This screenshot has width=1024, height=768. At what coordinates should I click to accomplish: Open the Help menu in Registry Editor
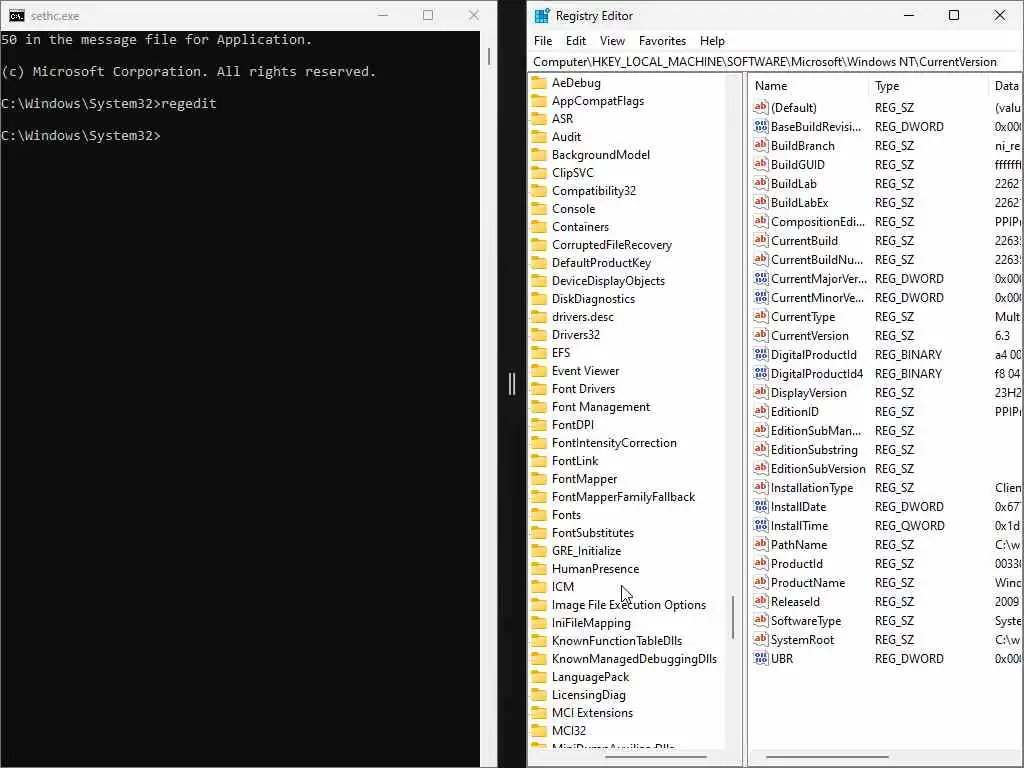tap(712, 40)
